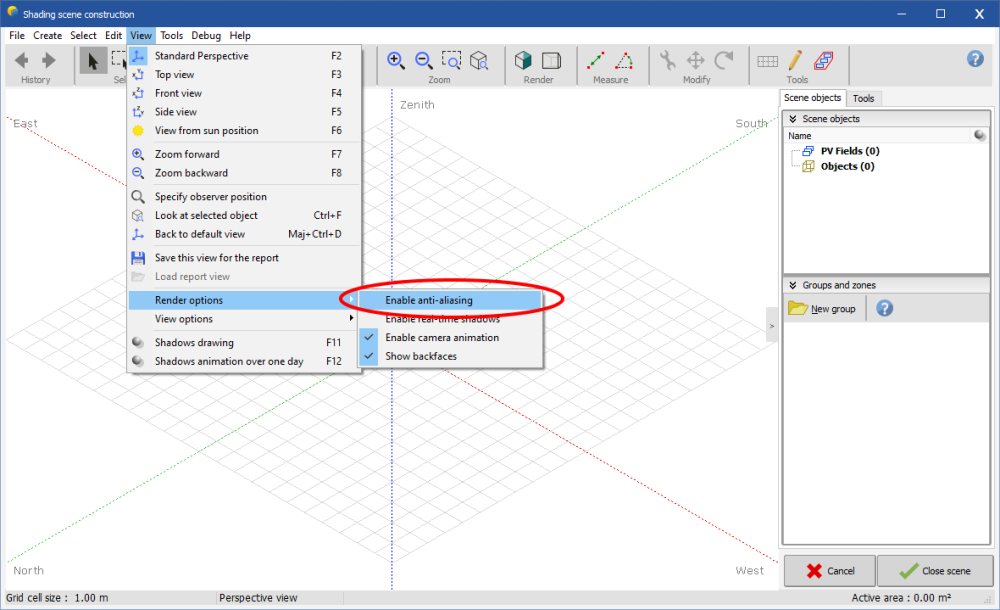The width and height of the screenshot is (1000, 610).
Task: Select the measure distance tool
Action: [596, 61]
